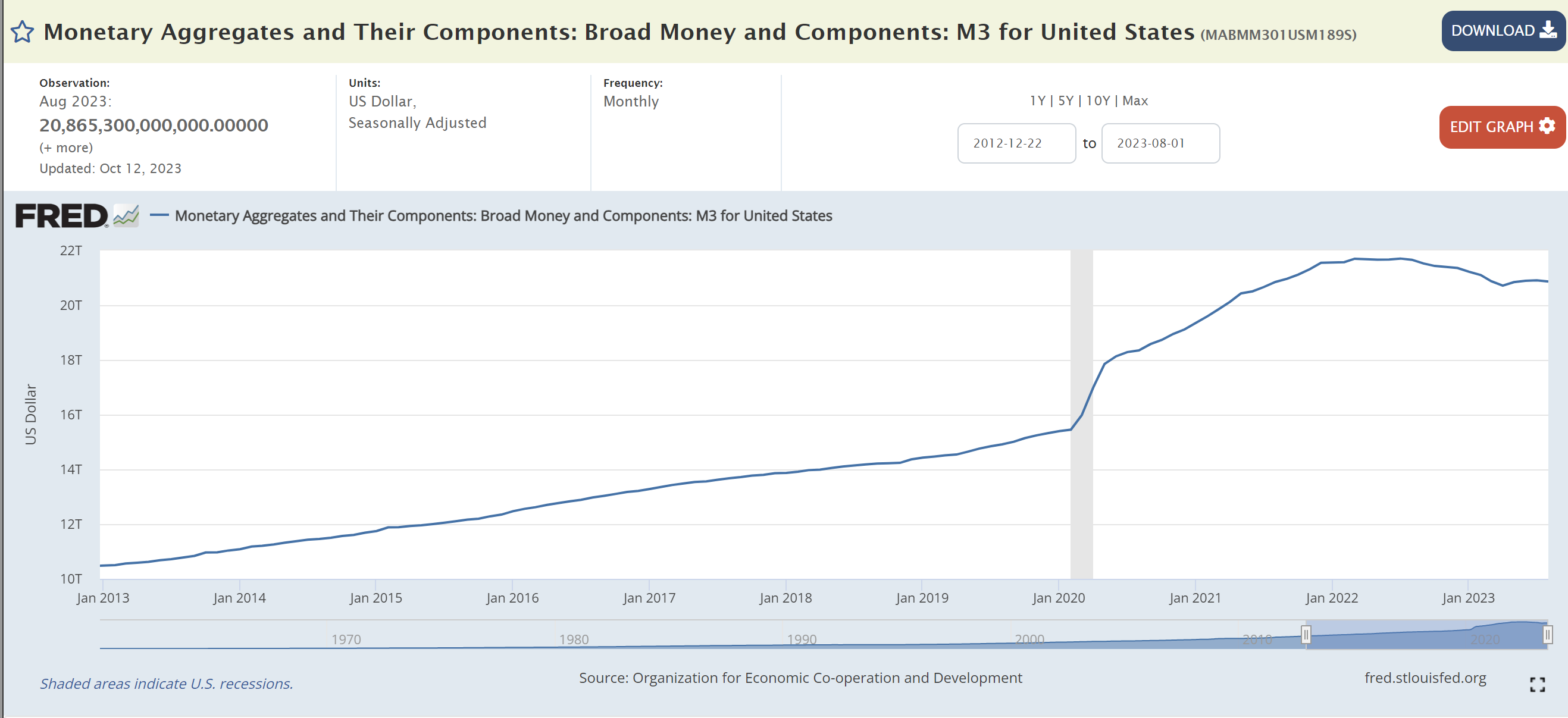
Task: Click right handle of range slider
Action: (1547, 635)
